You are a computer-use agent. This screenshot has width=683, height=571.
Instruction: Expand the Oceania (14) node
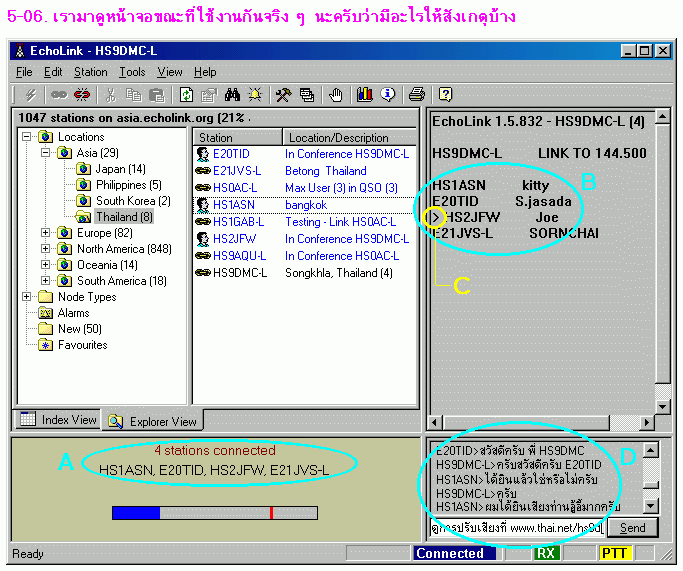[45, 264]
